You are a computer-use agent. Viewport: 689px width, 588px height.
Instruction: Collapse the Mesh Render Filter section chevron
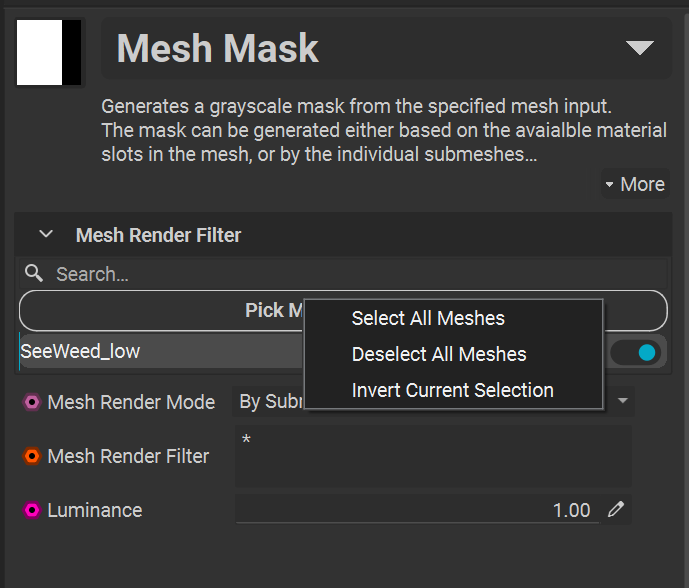45,235
